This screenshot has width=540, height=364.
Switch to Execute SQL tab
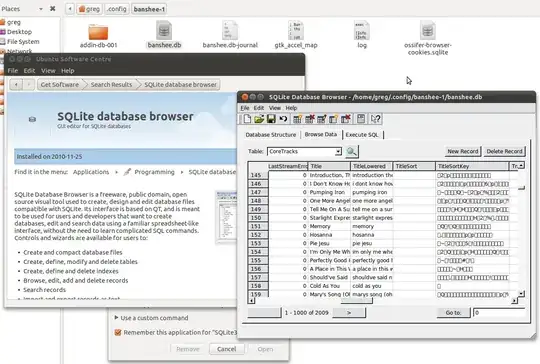[x=362, y=135]
